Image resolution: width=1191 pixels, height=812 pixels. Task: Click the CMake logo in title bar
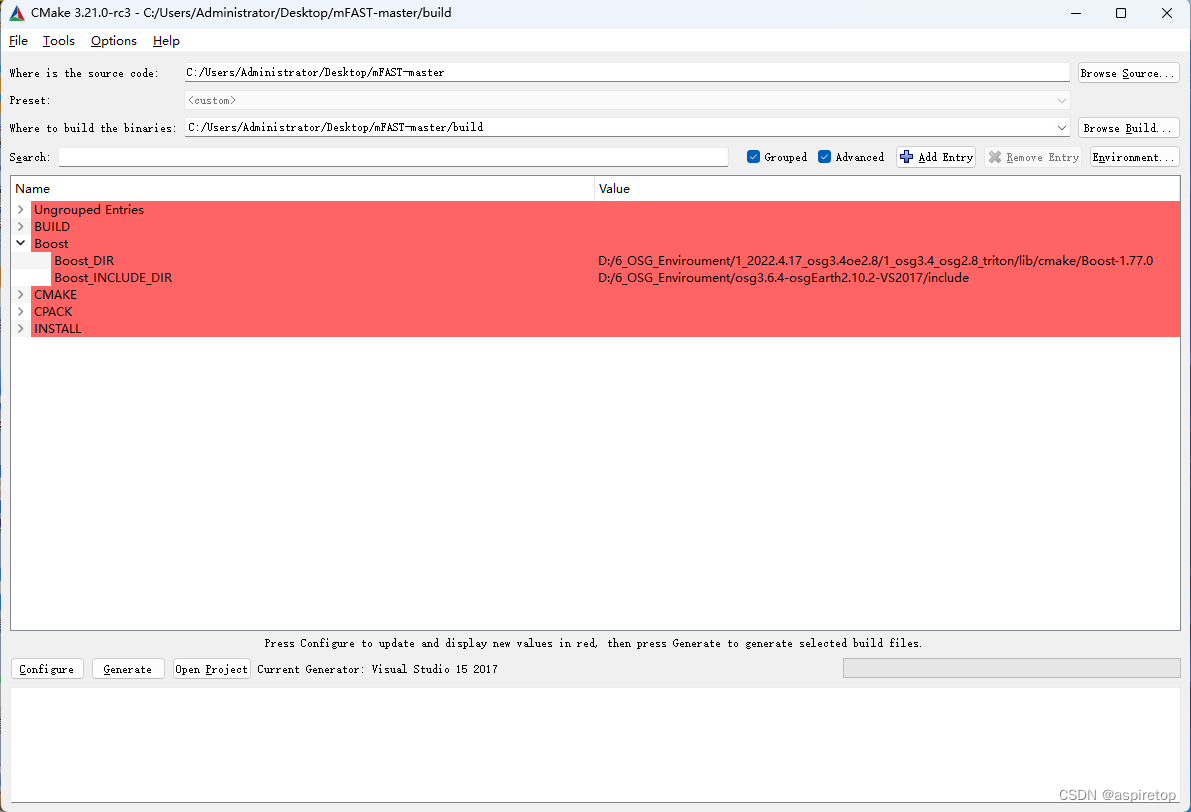click(17, 13)
